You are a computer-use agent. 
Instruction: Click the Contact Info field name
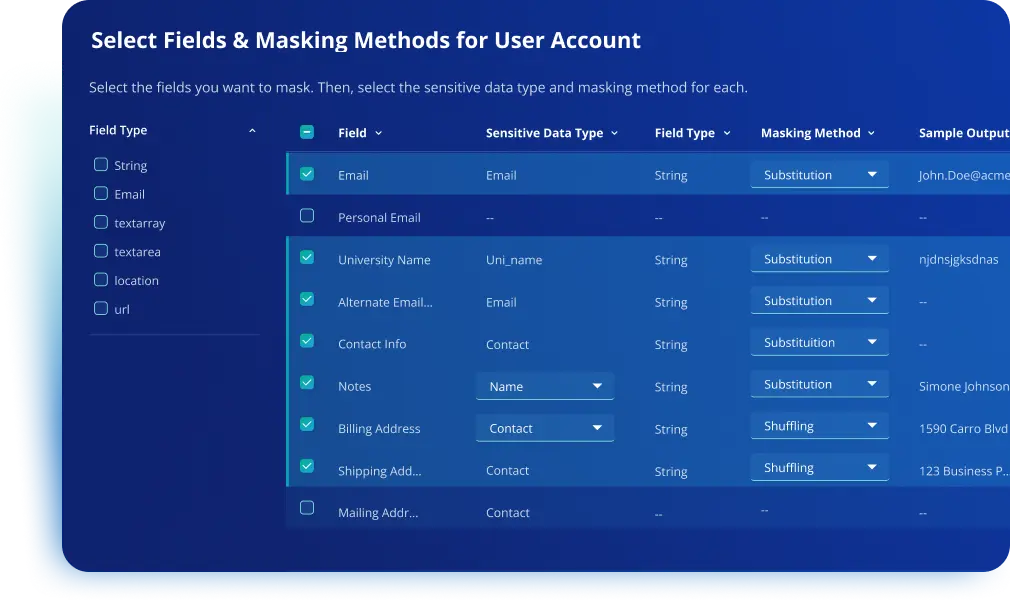372,344
